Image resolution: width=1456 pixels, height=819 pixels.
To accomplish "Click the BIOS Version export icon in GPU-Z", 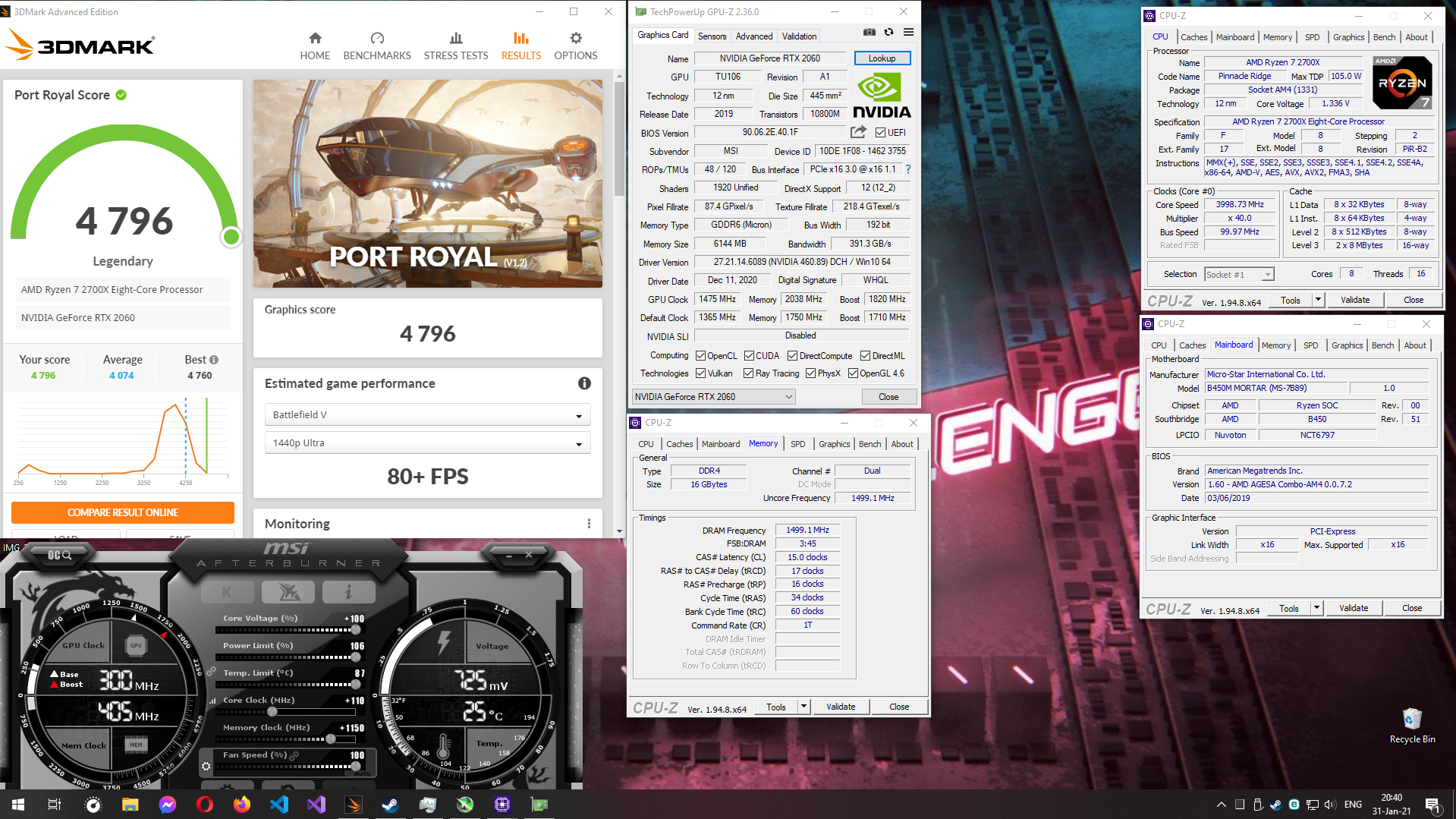I will click(858, 132).
